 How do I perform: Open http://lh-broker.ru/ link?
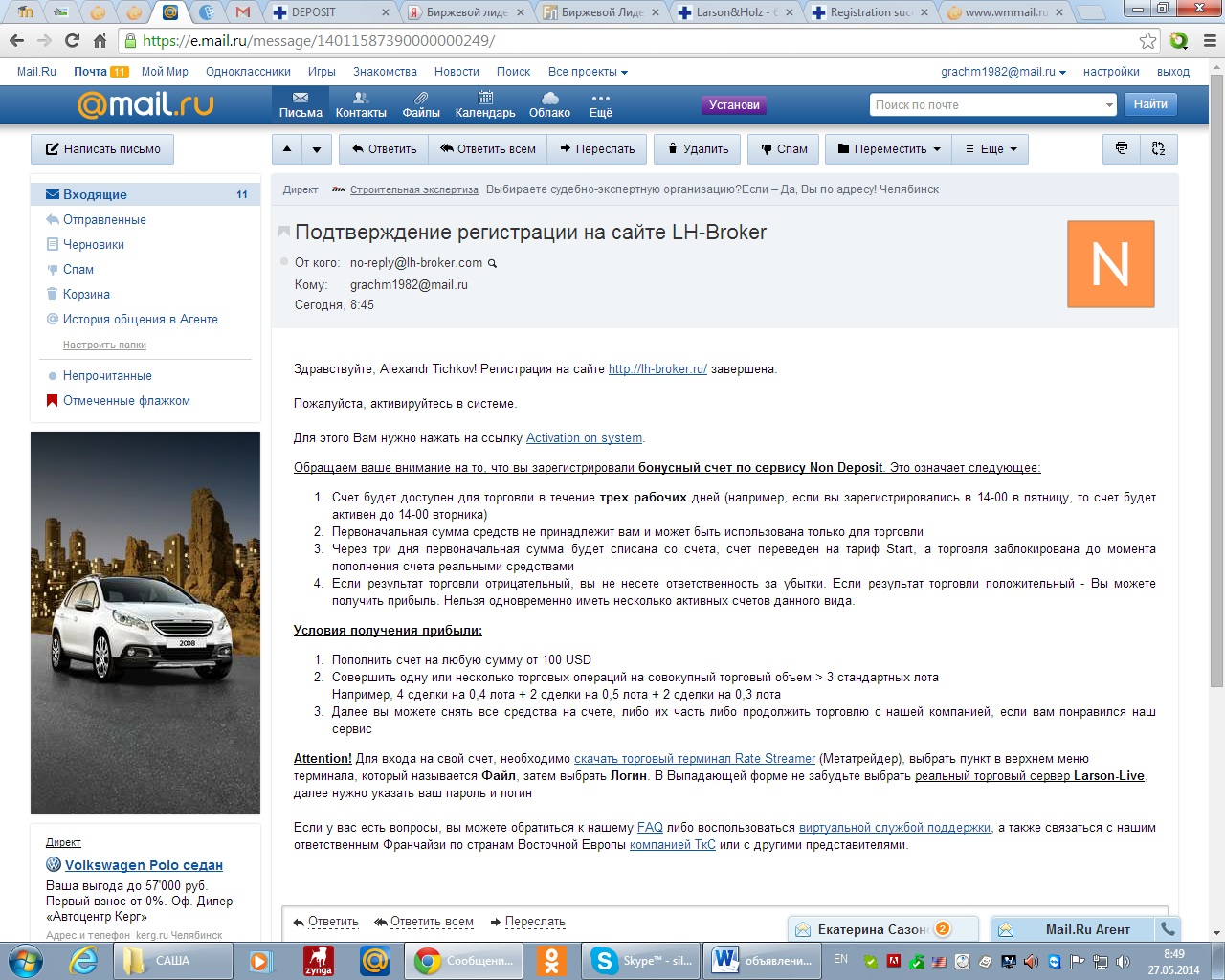[657, 368]
